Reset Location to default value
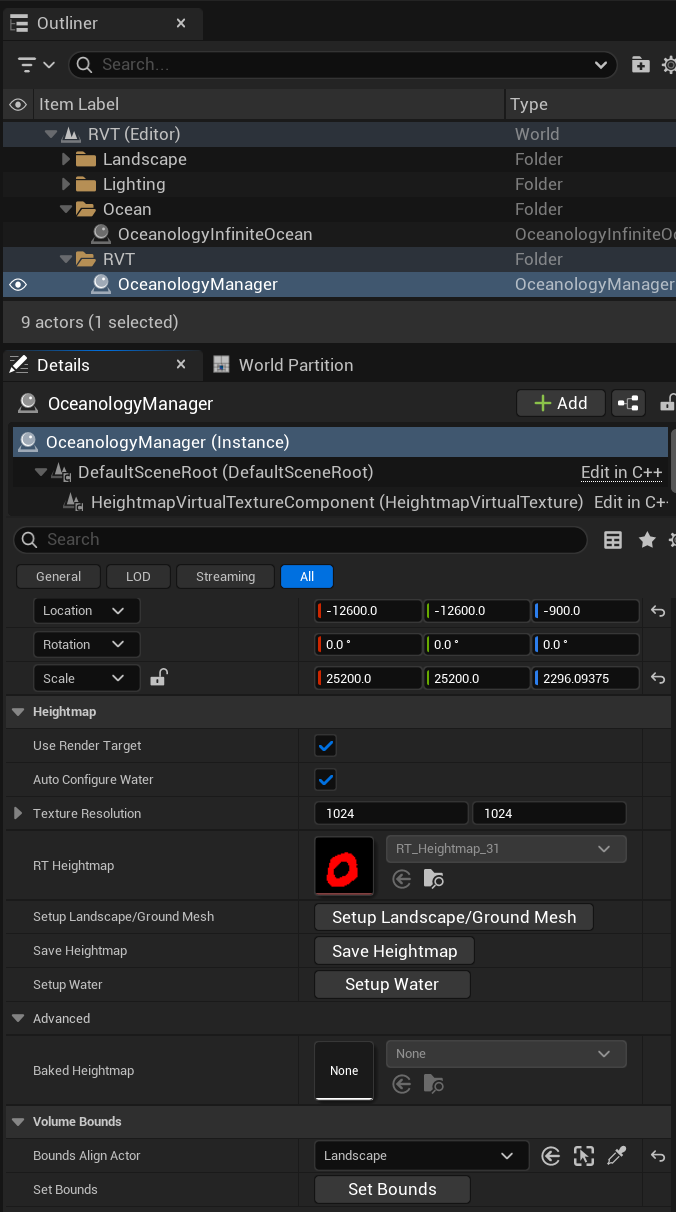The height and width of the screenshot is (1212, 676). [x=658, y=611]
